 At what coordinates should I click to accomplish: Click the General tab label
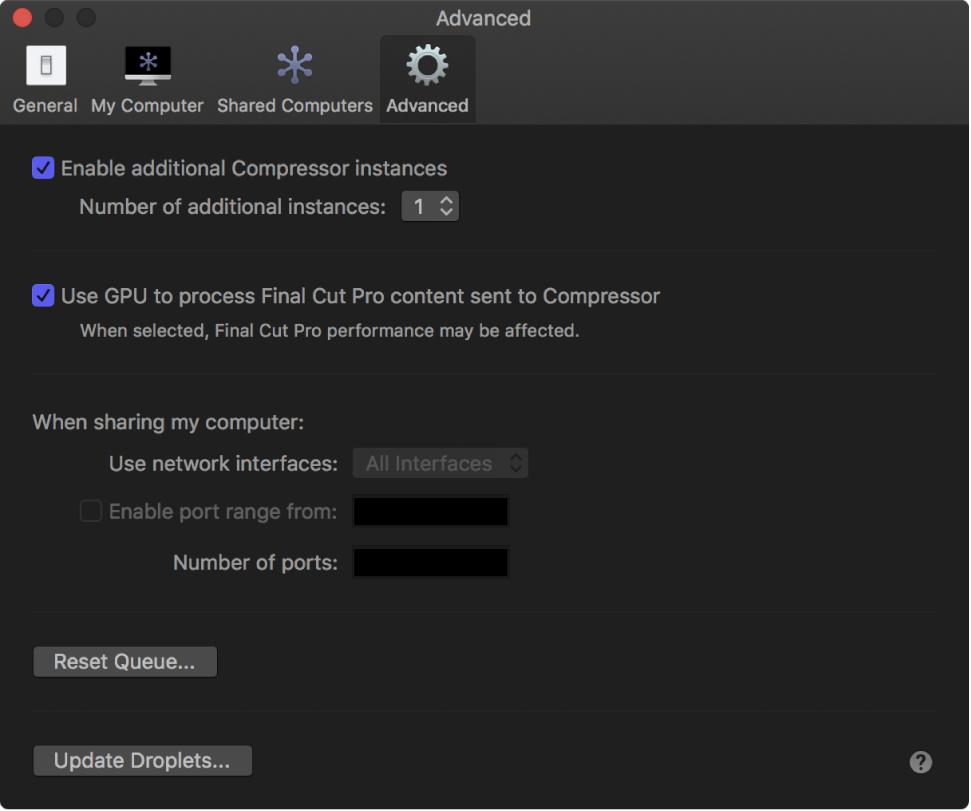click(45, 106)
